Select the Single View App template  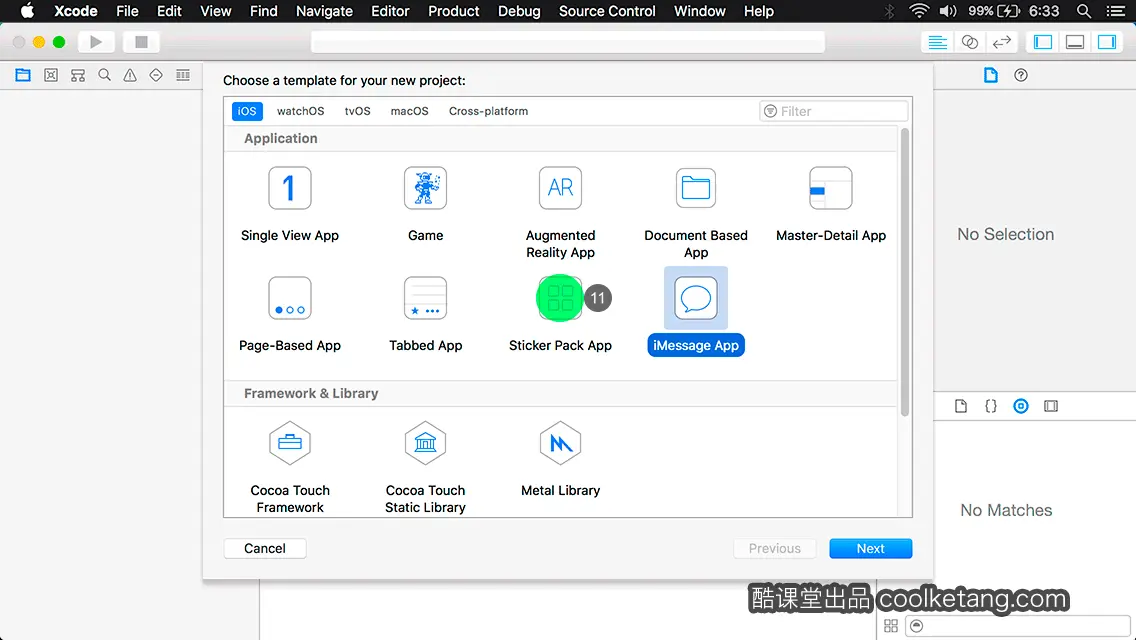290,204
